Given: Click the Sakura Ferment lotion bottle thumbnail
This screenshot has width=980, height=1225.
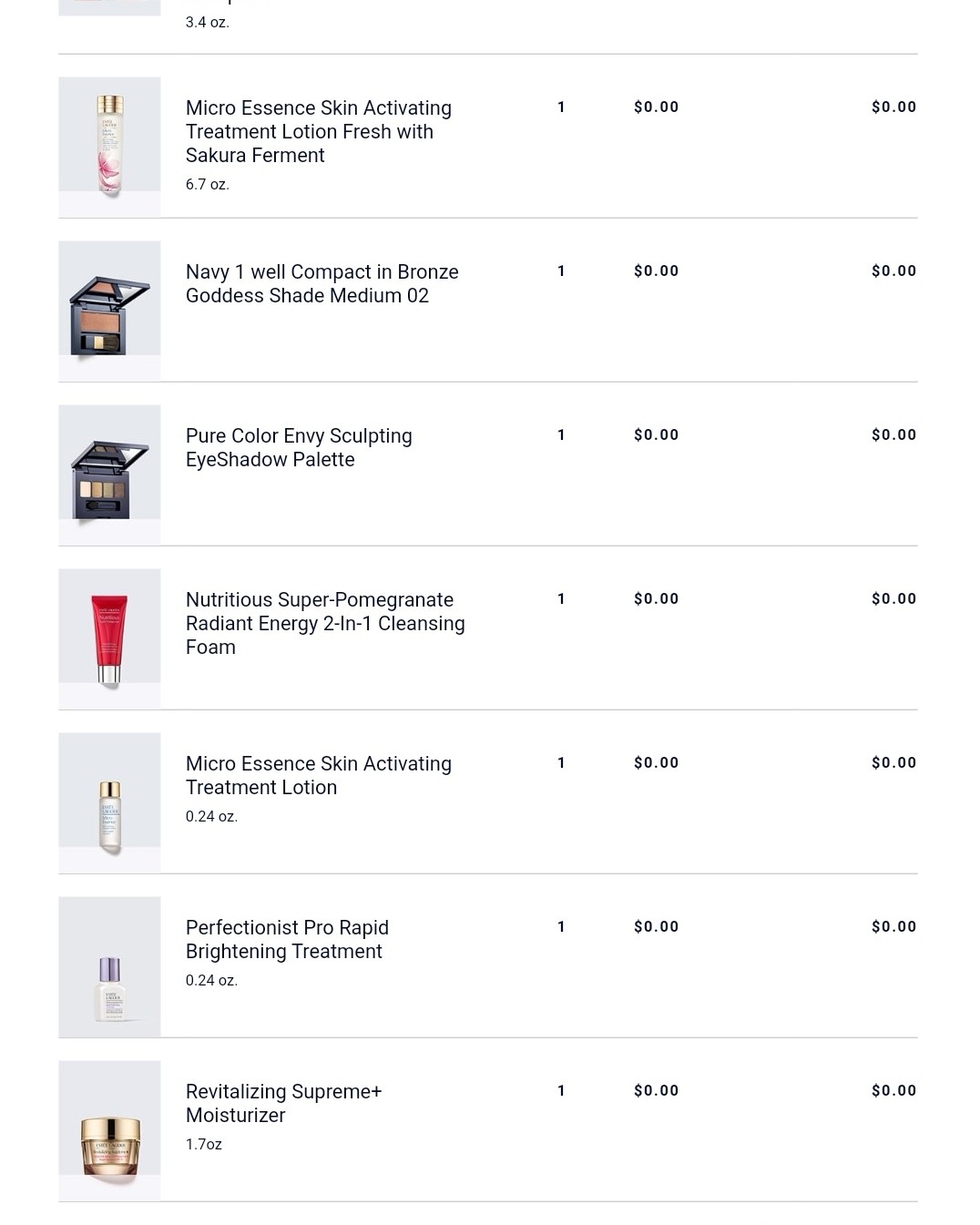Looking at the screenshot, I should [109, 146].
